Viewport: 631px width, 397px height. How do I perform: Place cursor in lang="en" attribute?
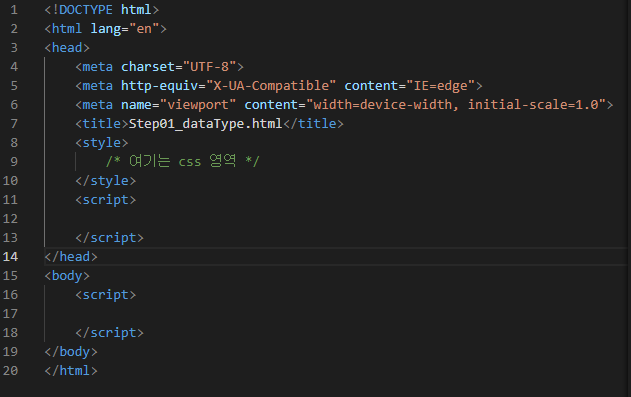[x=125, y=29]
